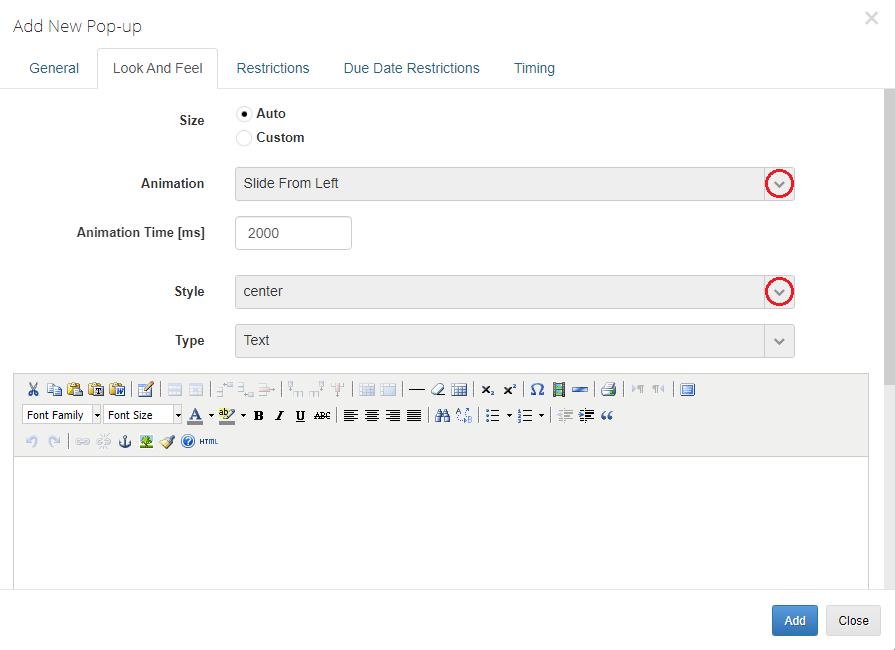Click the insert image tree icon
895x650 pixels.
click(146, 441)
